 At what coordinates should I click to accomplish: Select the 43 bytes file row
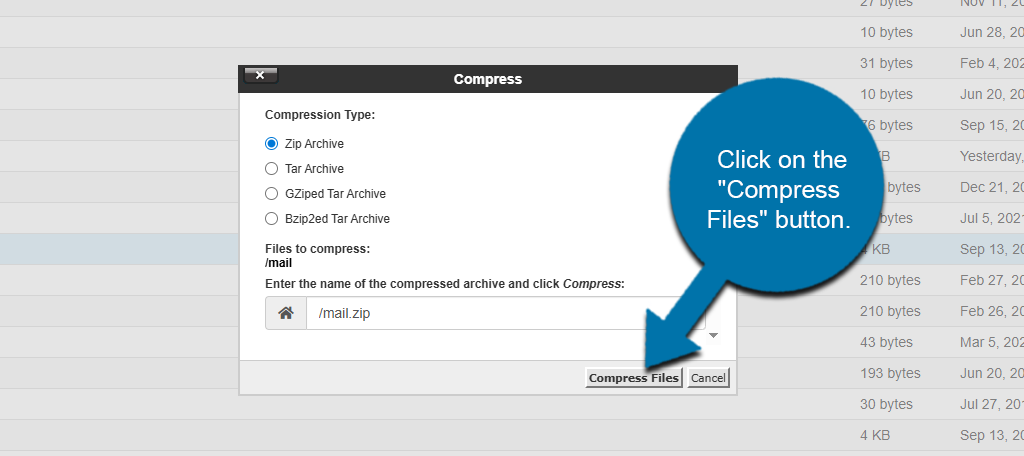click(886, 342)
